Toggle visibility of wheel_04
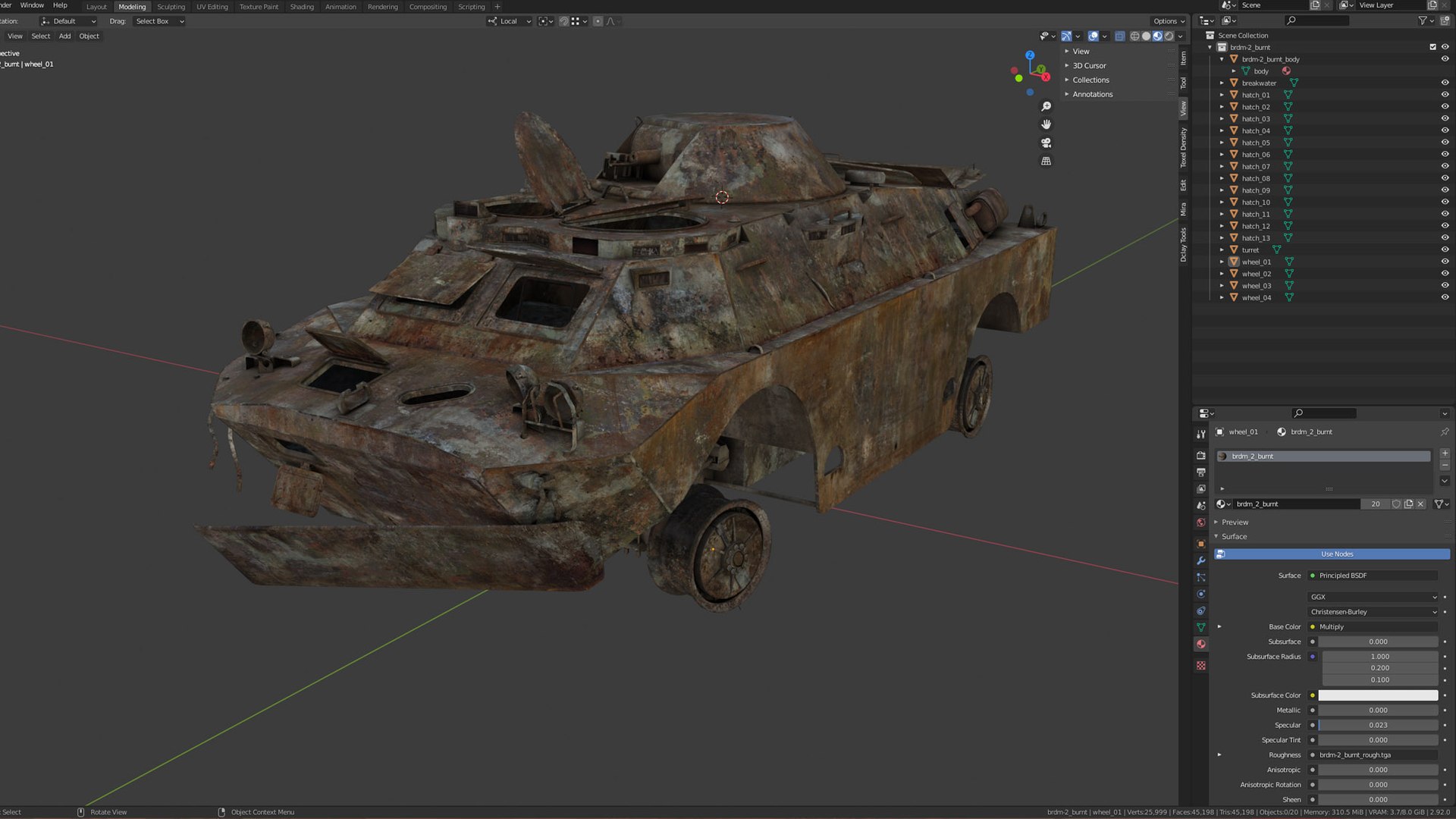The height and width of the screenshot is (819, 1456). point(1445,298)
